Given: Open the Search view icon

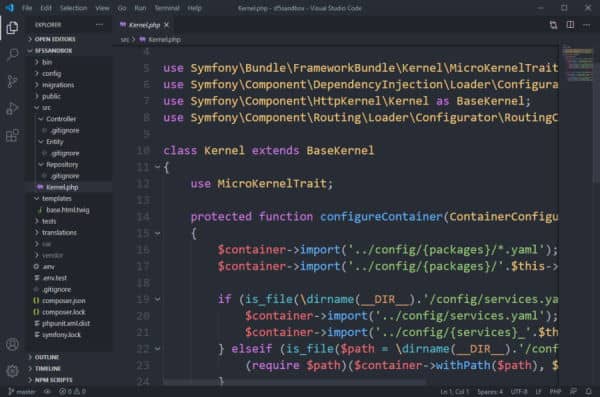Looking at the screenshot, I should 12,54.
